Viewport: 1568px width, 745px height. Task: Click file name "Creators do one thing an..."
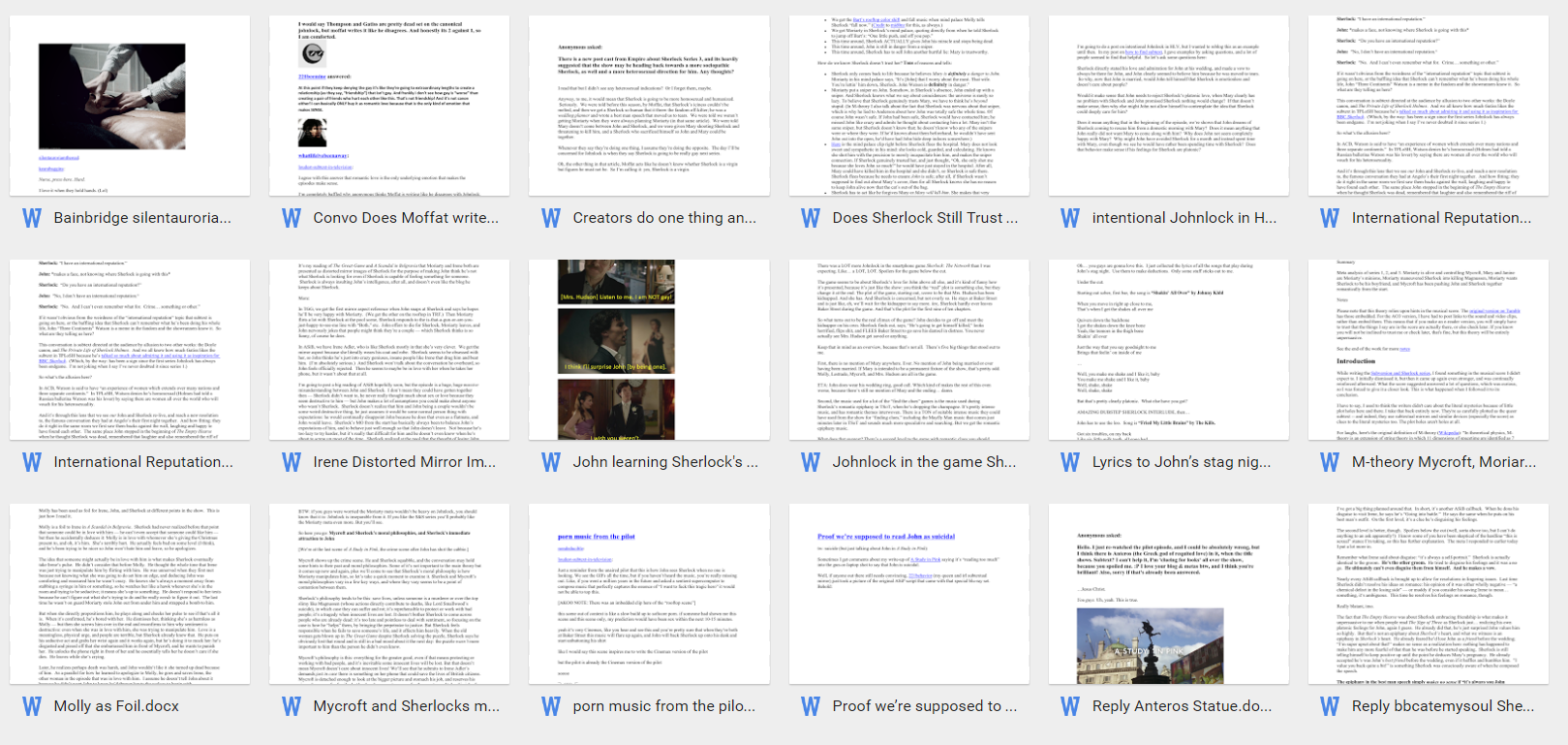[664, 218]
